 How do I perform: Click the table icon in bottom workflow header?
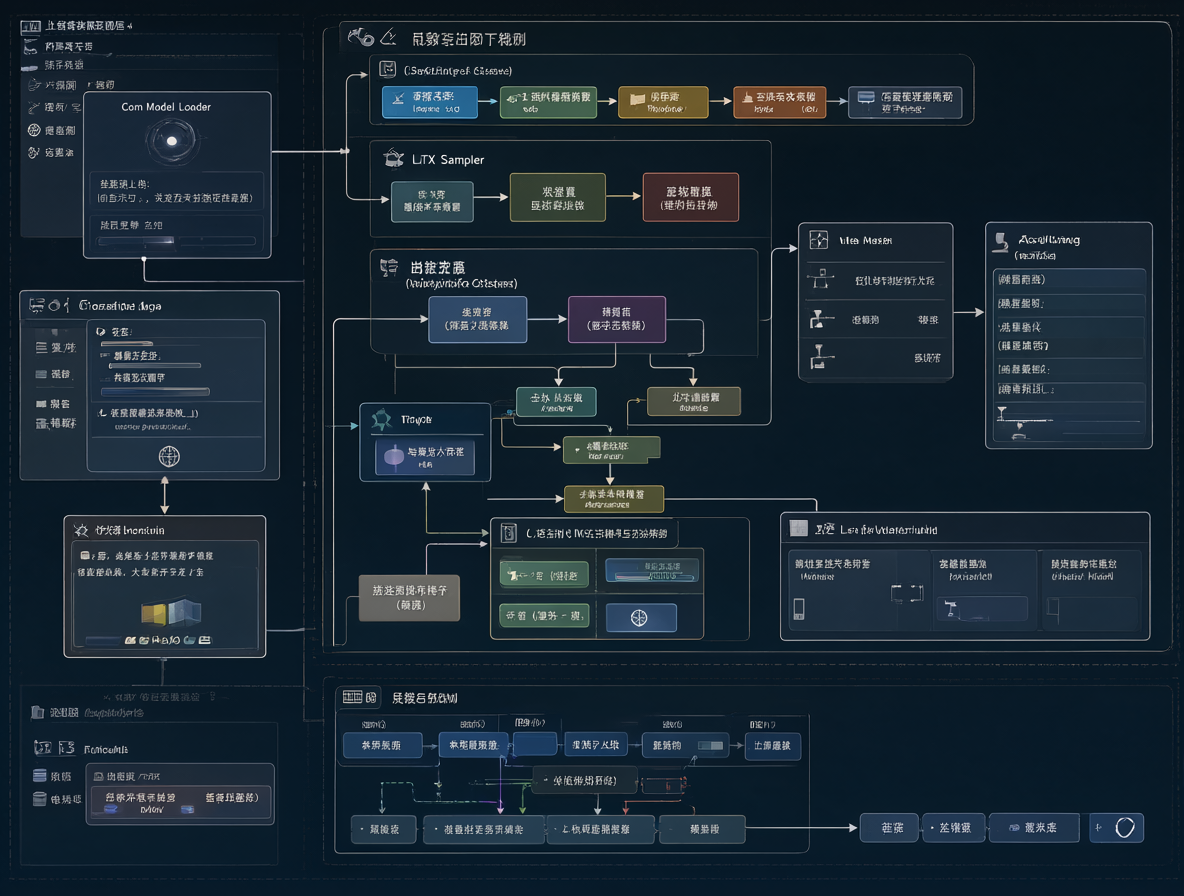pyautogui.click(x=353, y=697)
